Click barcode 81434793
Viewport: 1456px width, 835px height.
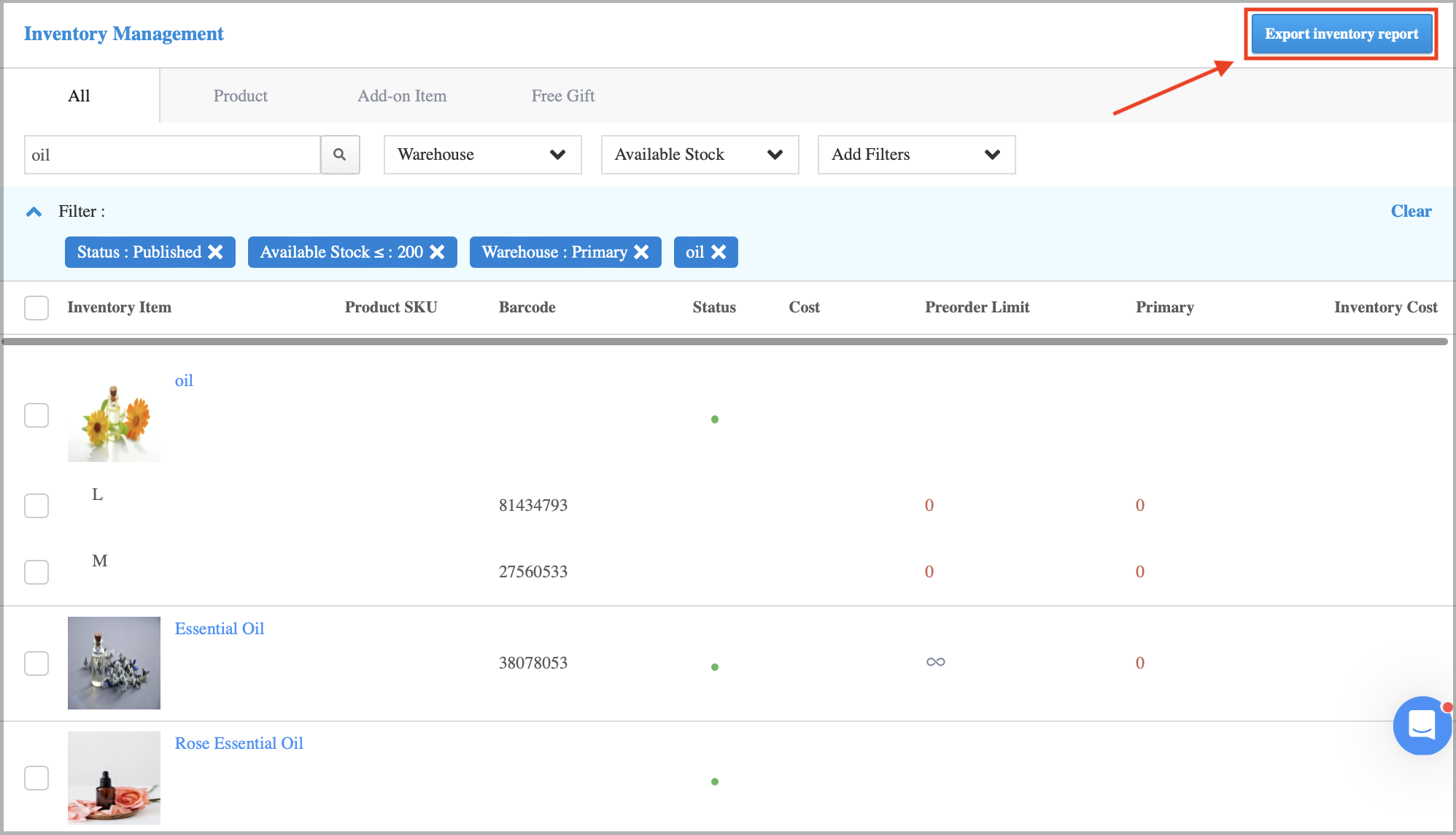point(533,505)
